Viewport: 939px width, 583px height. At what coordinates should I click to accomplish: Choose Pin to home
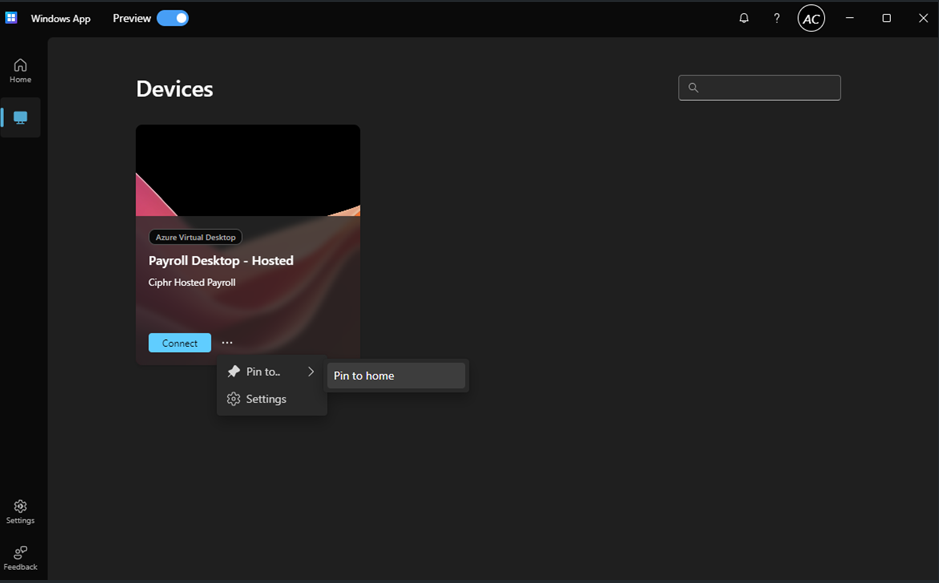point(396,376)
